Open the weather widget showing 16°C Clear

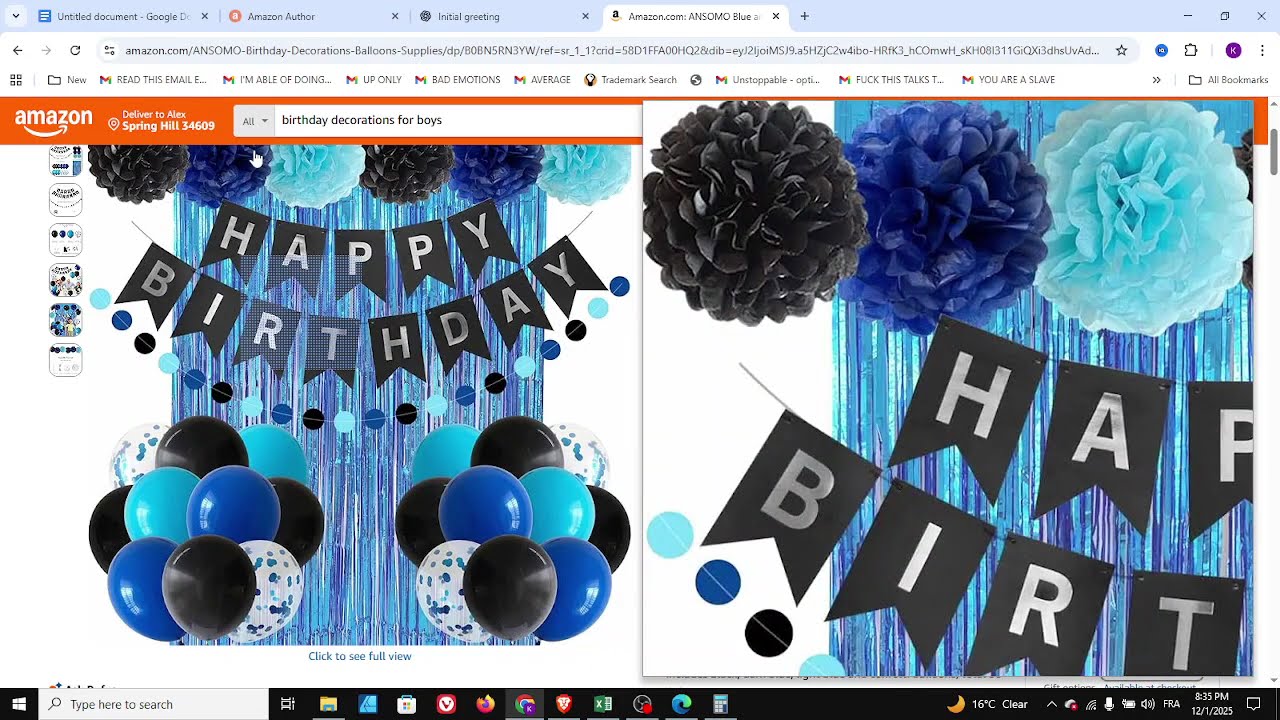[987, 704]
